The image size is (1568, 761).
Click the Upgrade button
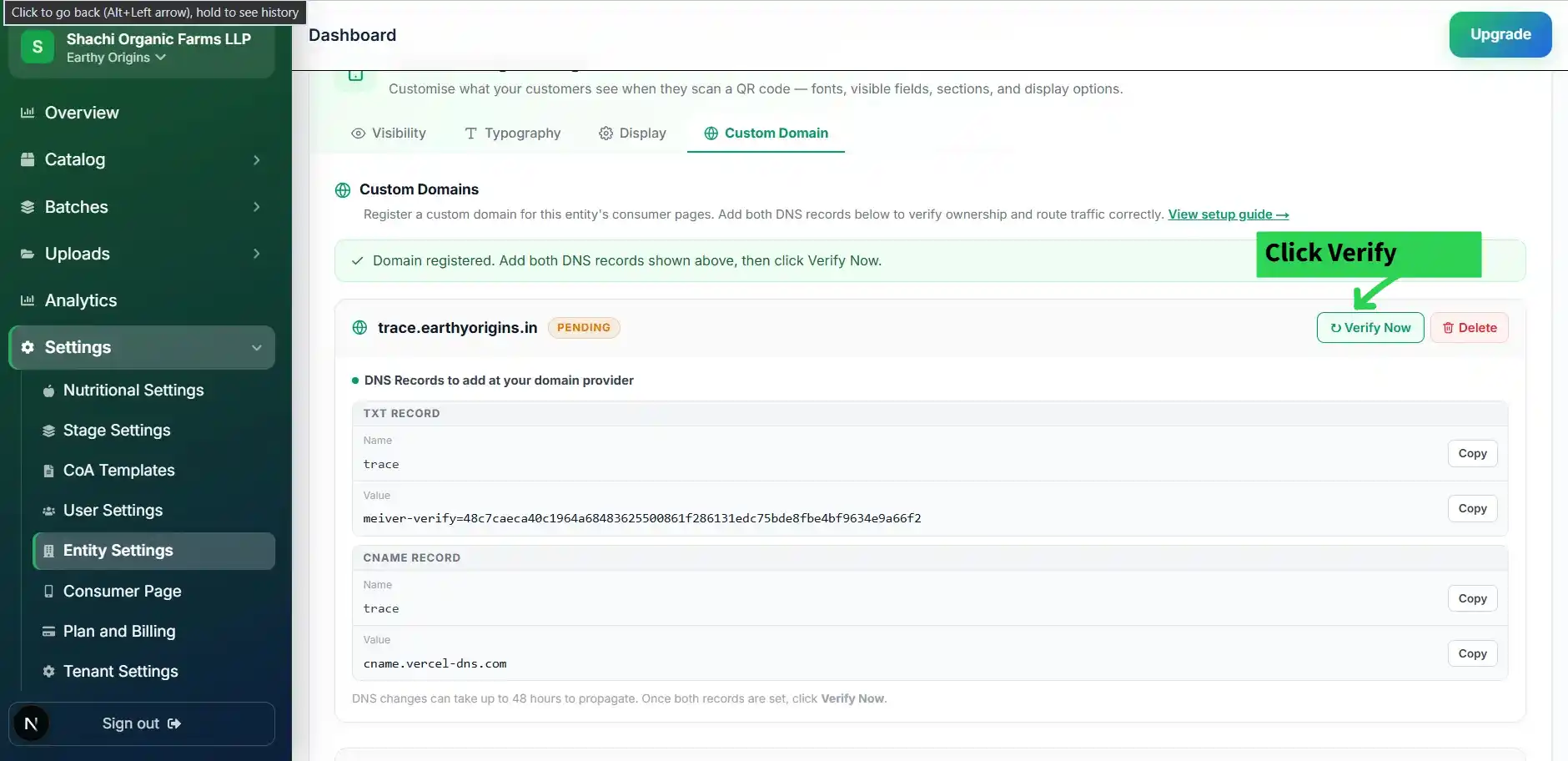pyautogui.click(x=1500, y=34)
